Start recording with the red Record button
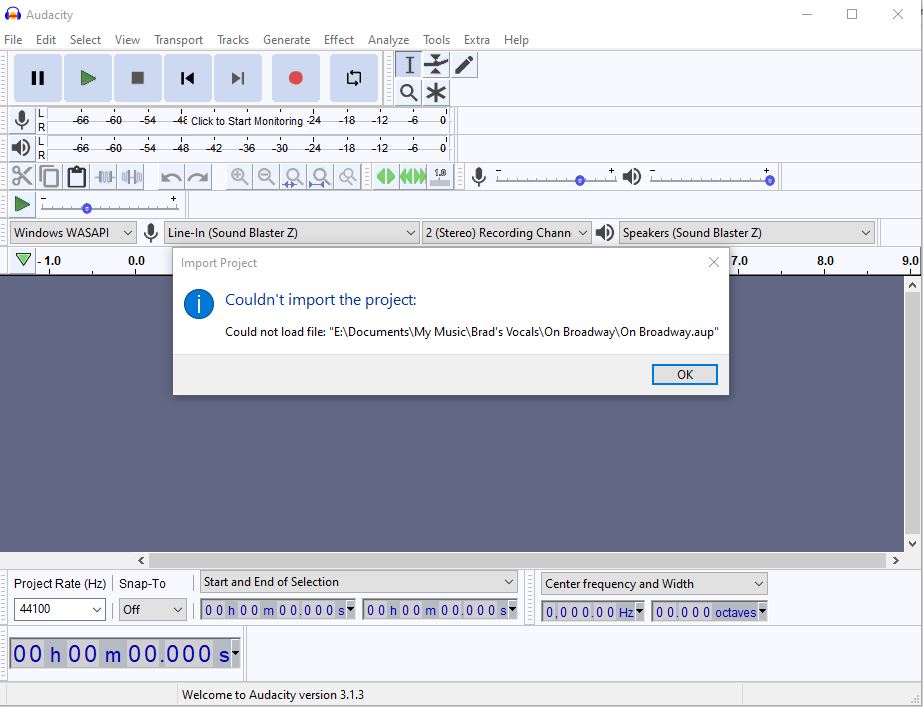Image resolution: width=923 pixels, height=707 pixels. [x=296, y=78]
